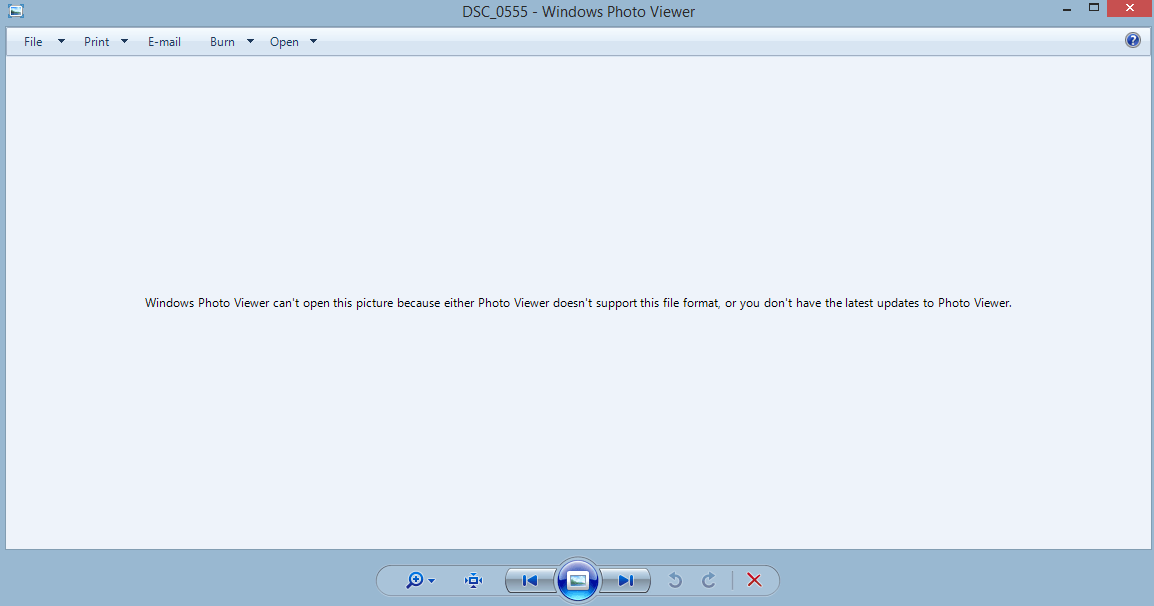Open the Print menu

[96, 42]
